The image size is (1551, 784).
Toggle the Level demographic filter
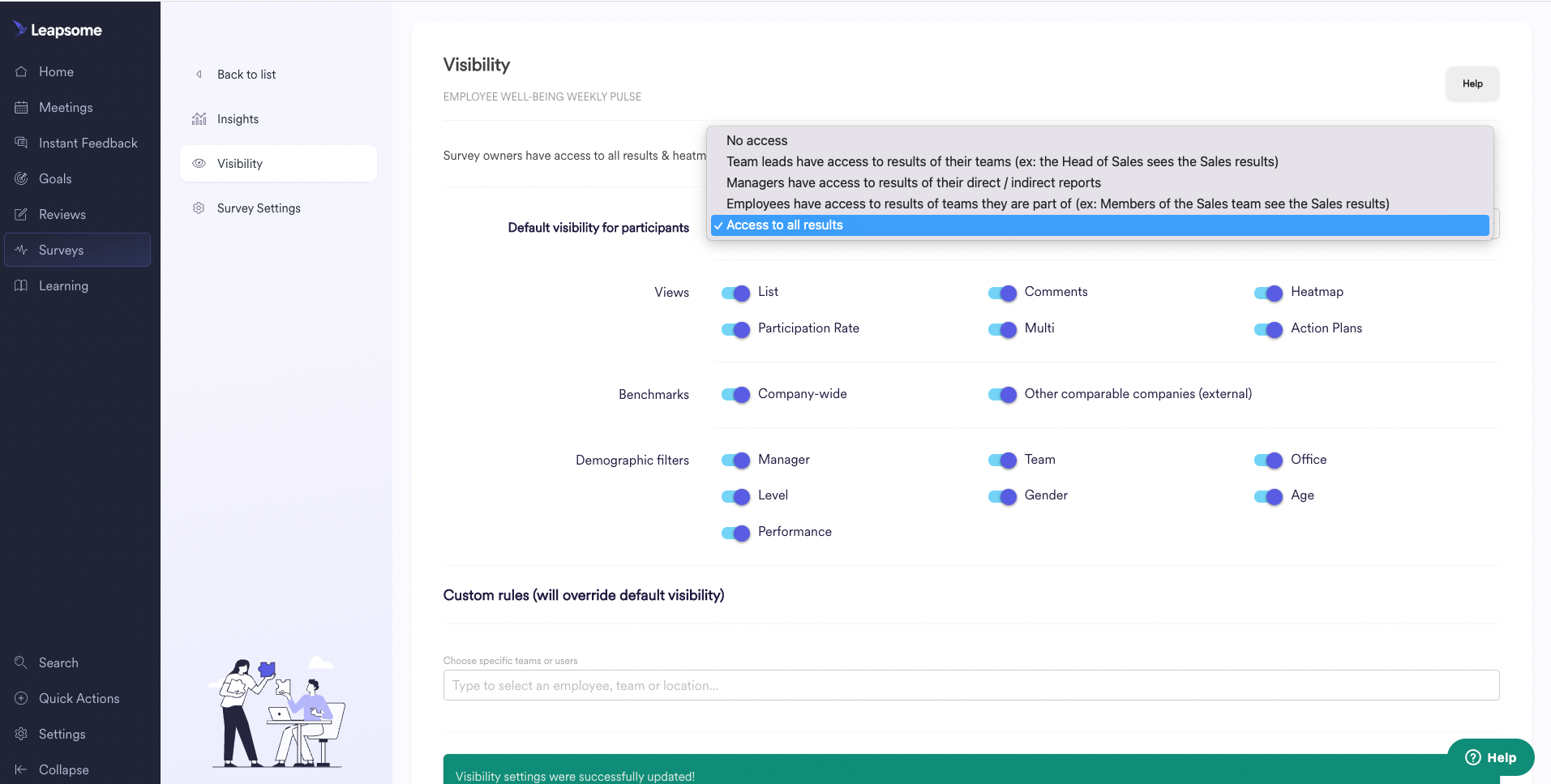coord(735,496)
